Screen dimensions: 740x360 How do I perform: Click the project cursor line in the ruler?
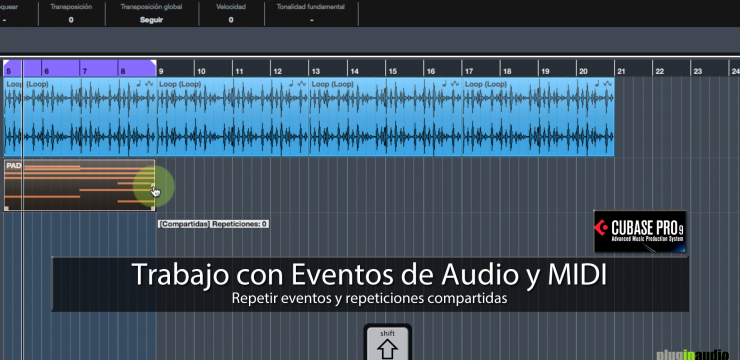click(23, 68)
